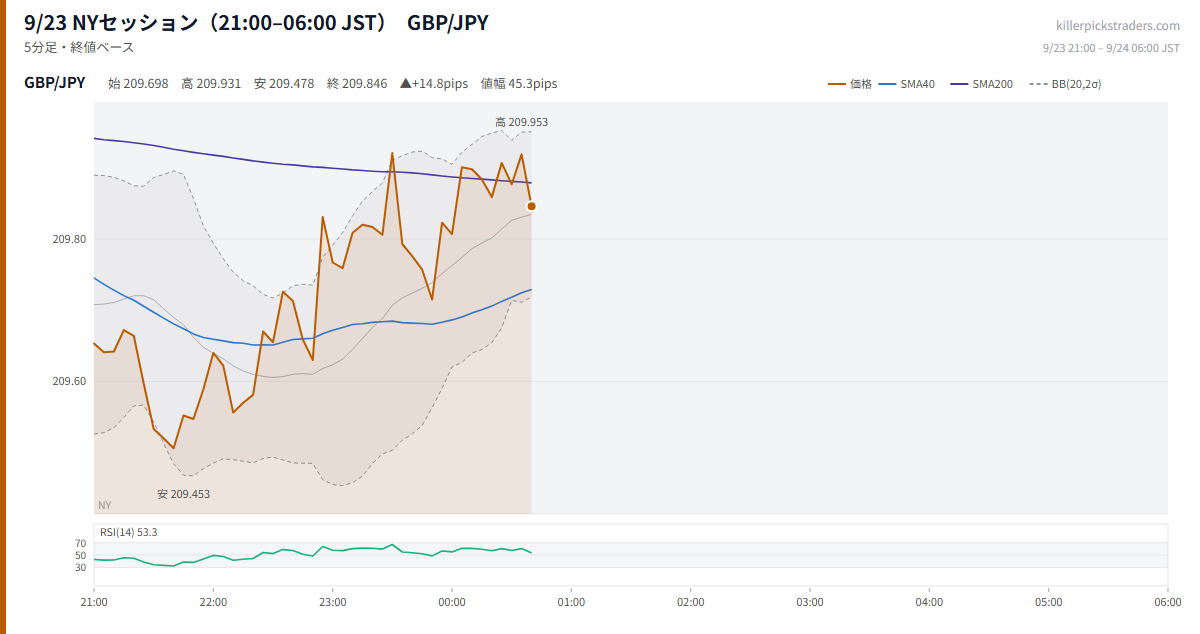Screen dimensions: 1200x634
Task: Click the 安 209.478 header value
Action: pyautogui.click(x=284, y=84)
